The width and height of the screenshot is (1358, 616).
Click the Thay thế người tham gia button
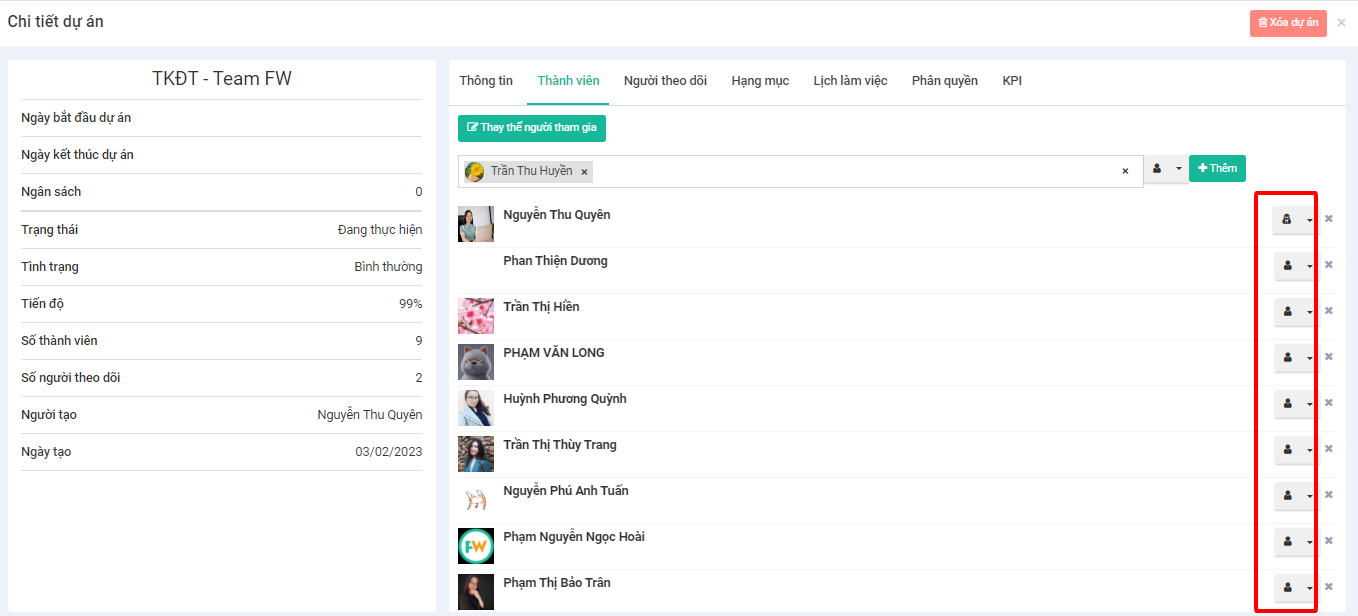coord(532,128)
